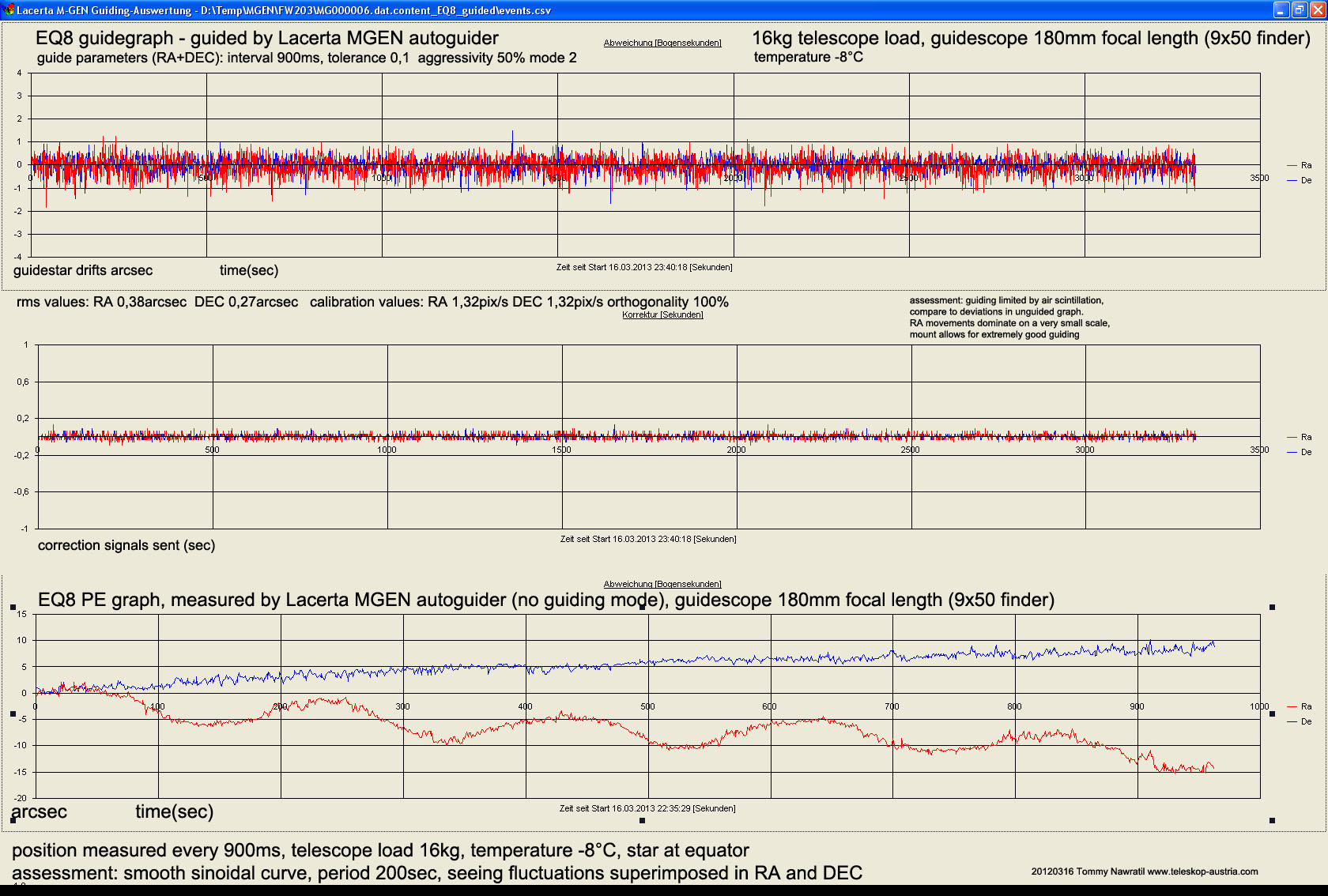Click the www.teleskop-austria.com credit text
Image resolution: width=1328 pixels, height=896 pixels.
pyautogui.click(x=1202, y=870)
